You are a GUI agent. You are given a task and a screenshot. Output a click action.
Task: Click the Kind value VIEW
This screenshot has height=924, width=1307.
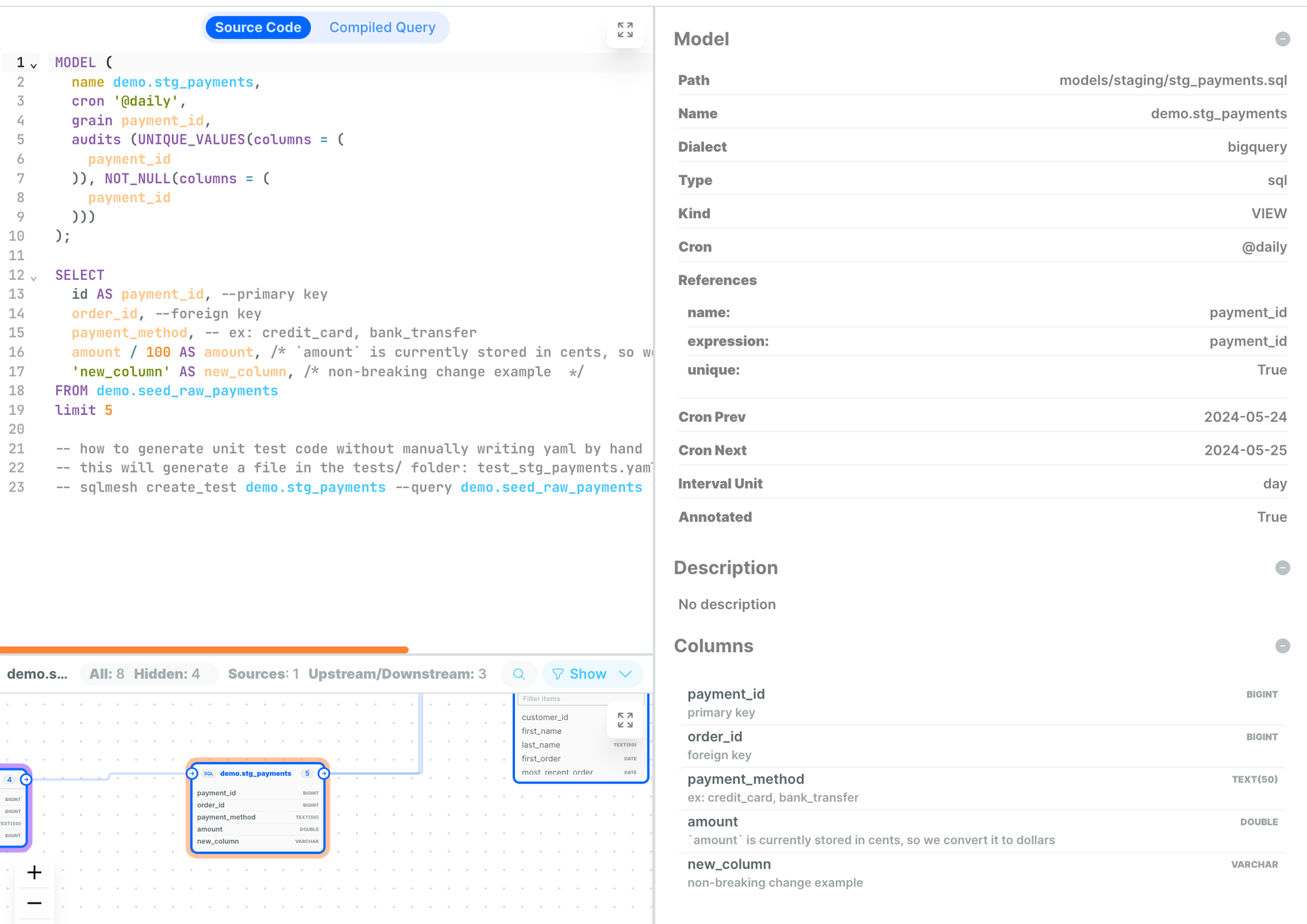tap(1269, 214)
